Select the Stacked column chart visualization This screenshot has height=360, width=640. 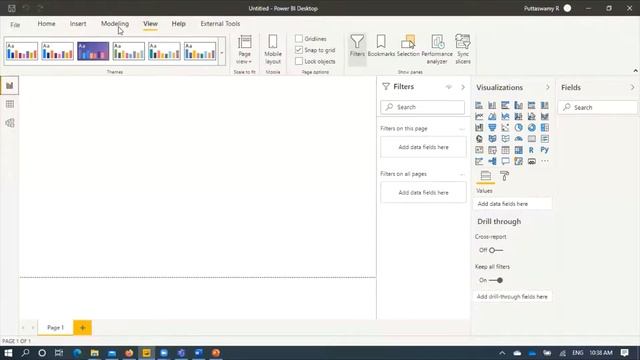492,105
